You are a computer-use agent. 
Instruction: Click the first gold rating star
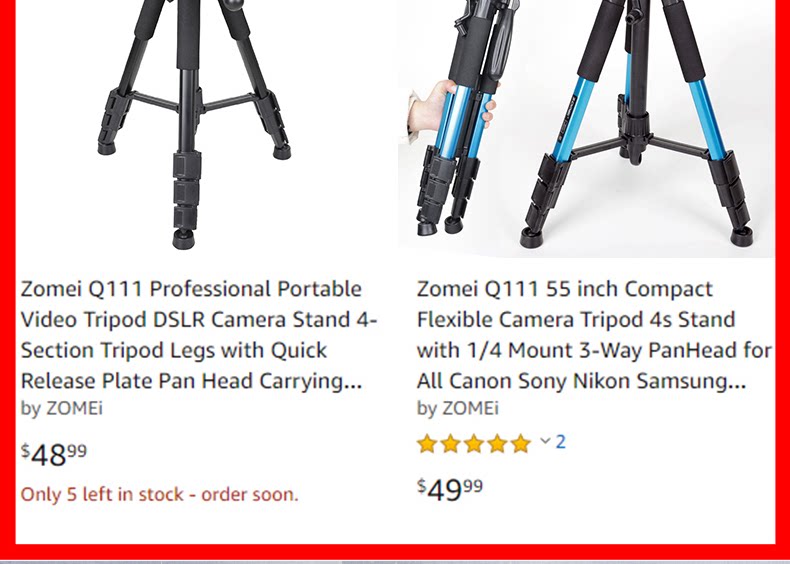(427, 444)
